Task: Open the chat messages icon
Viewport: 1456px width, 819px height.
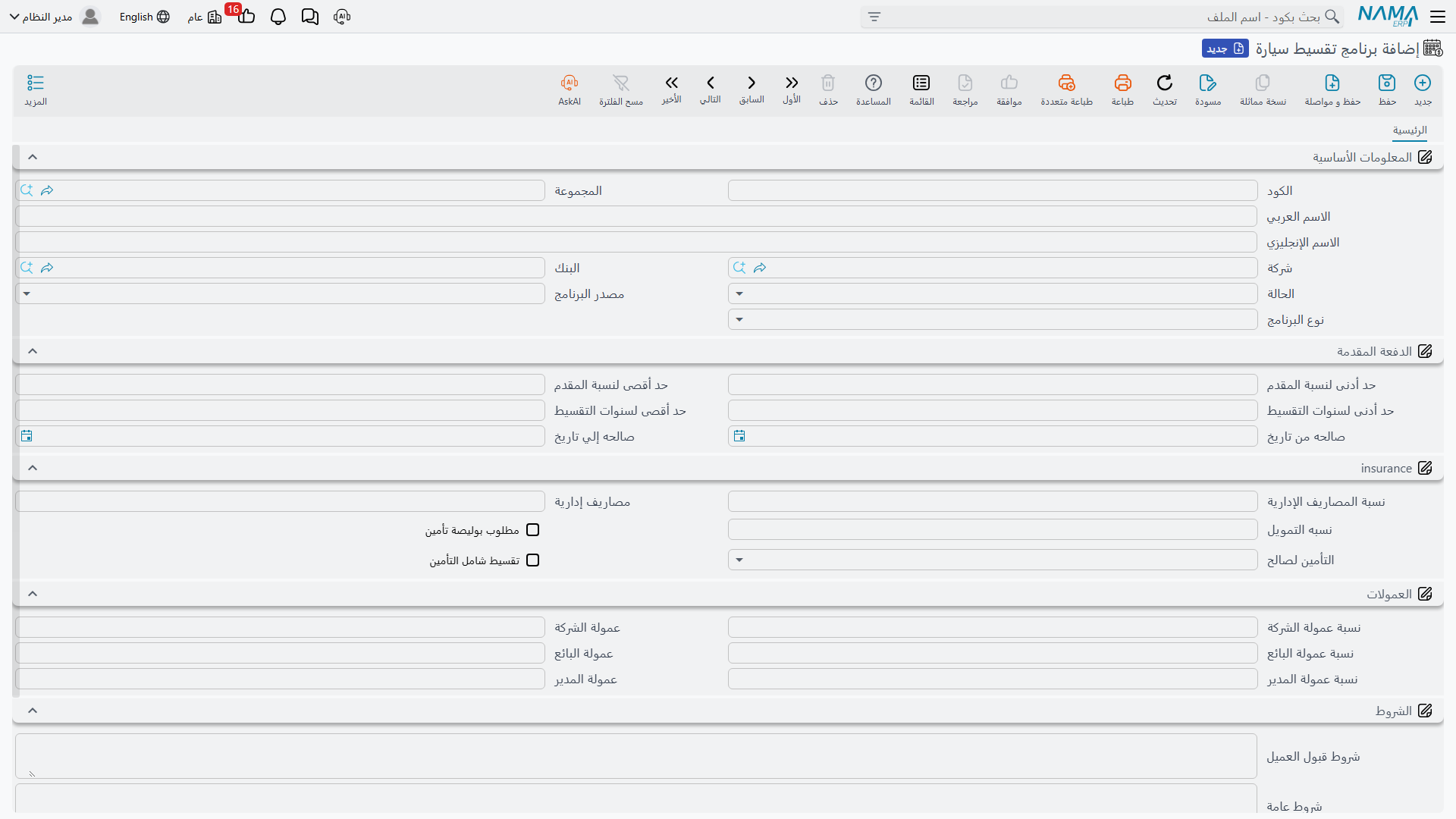Action: (310, 17)
